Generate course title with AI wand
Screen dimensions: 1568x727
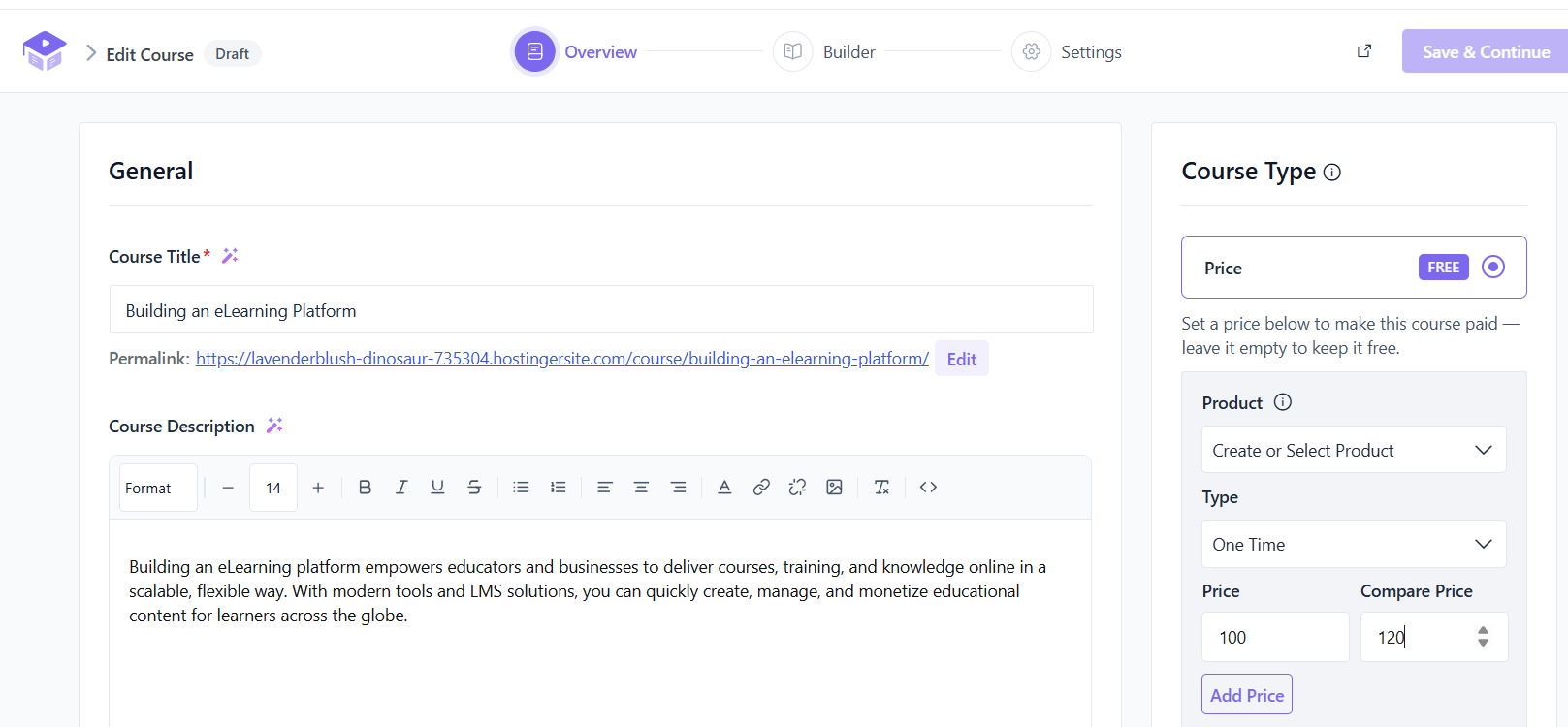click(230, 256)
